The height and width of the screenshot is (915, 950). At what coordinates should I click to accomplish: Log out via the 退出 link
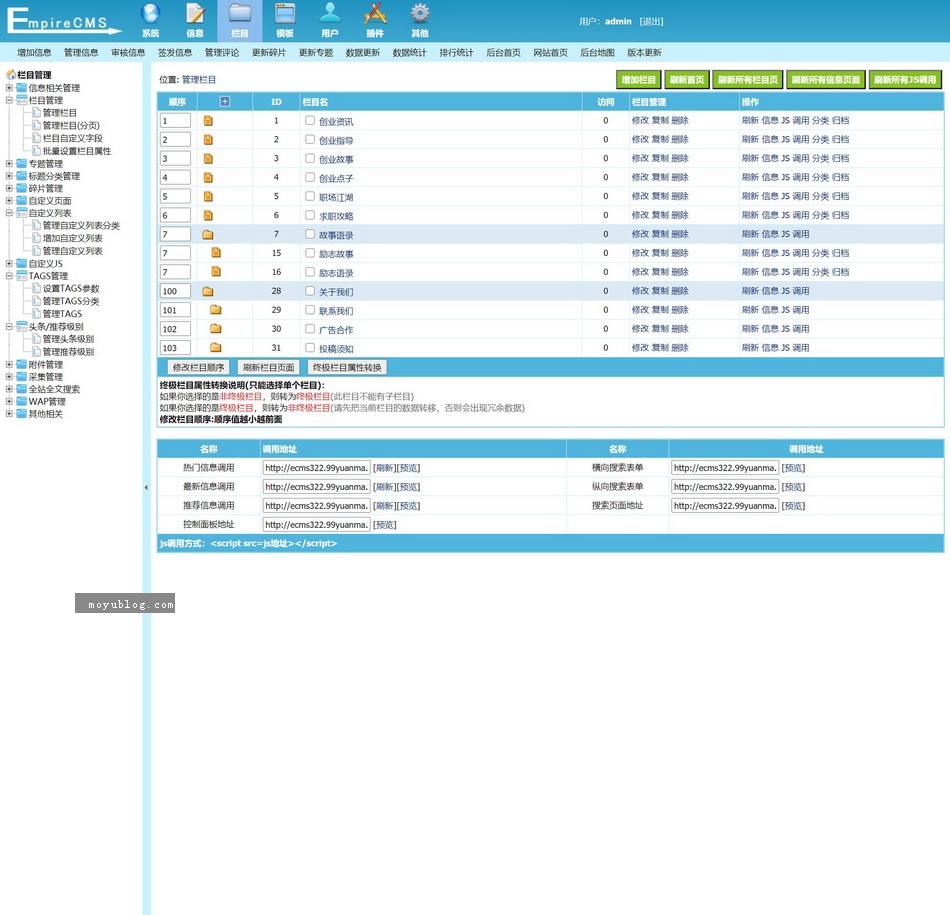pyautogui.click(x=651, y=21)
